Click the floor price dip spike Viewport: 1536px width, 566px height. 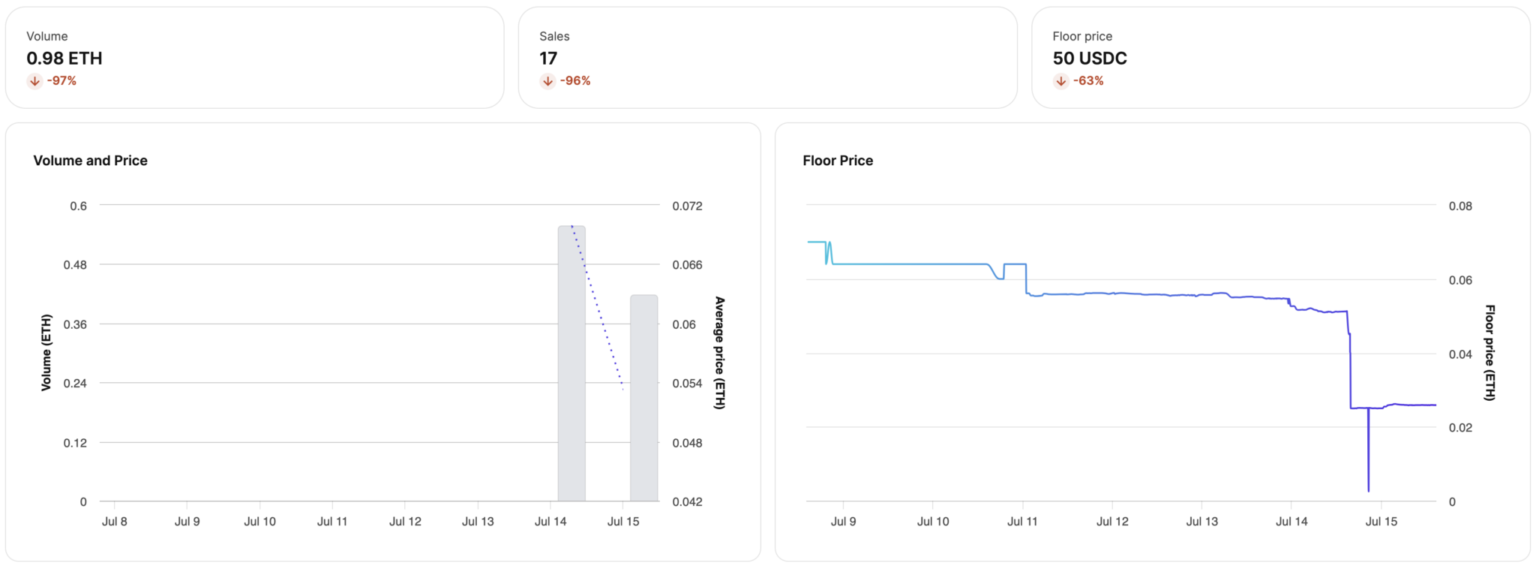pyautogui.click(x=1368, y=460)
